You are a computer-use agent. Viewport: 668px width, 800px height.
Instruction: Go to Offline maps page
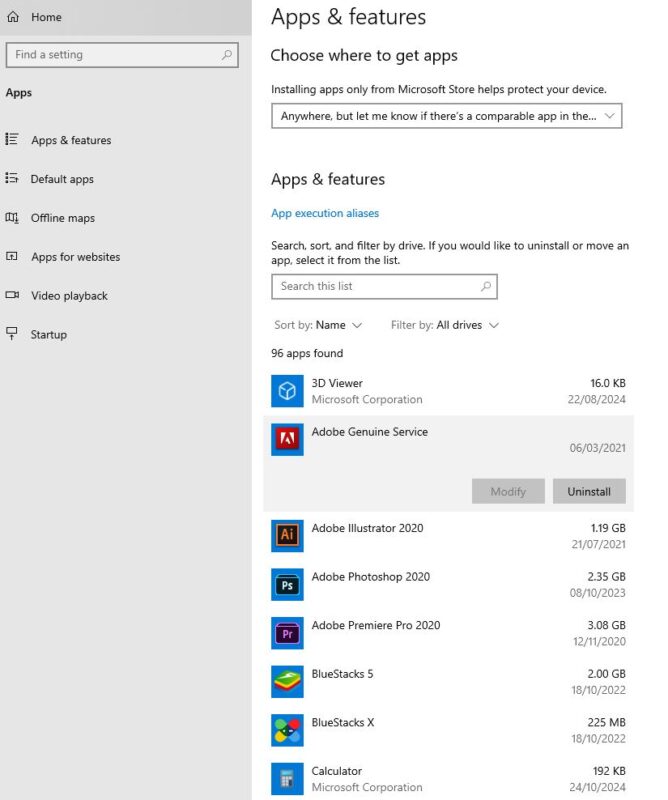(x=63, y=218)
